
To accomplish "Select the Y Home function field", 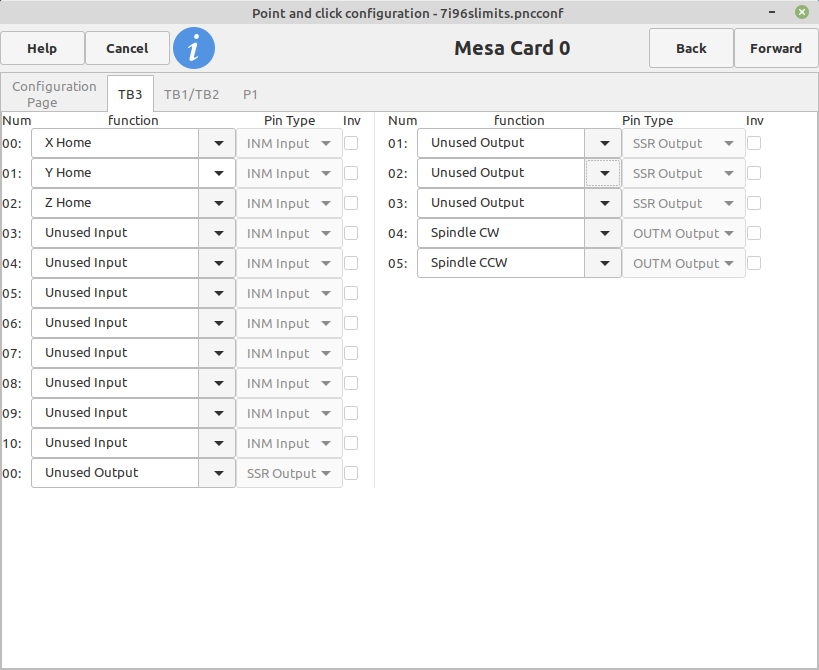I will pyautogui.click(x=115, y=173).
